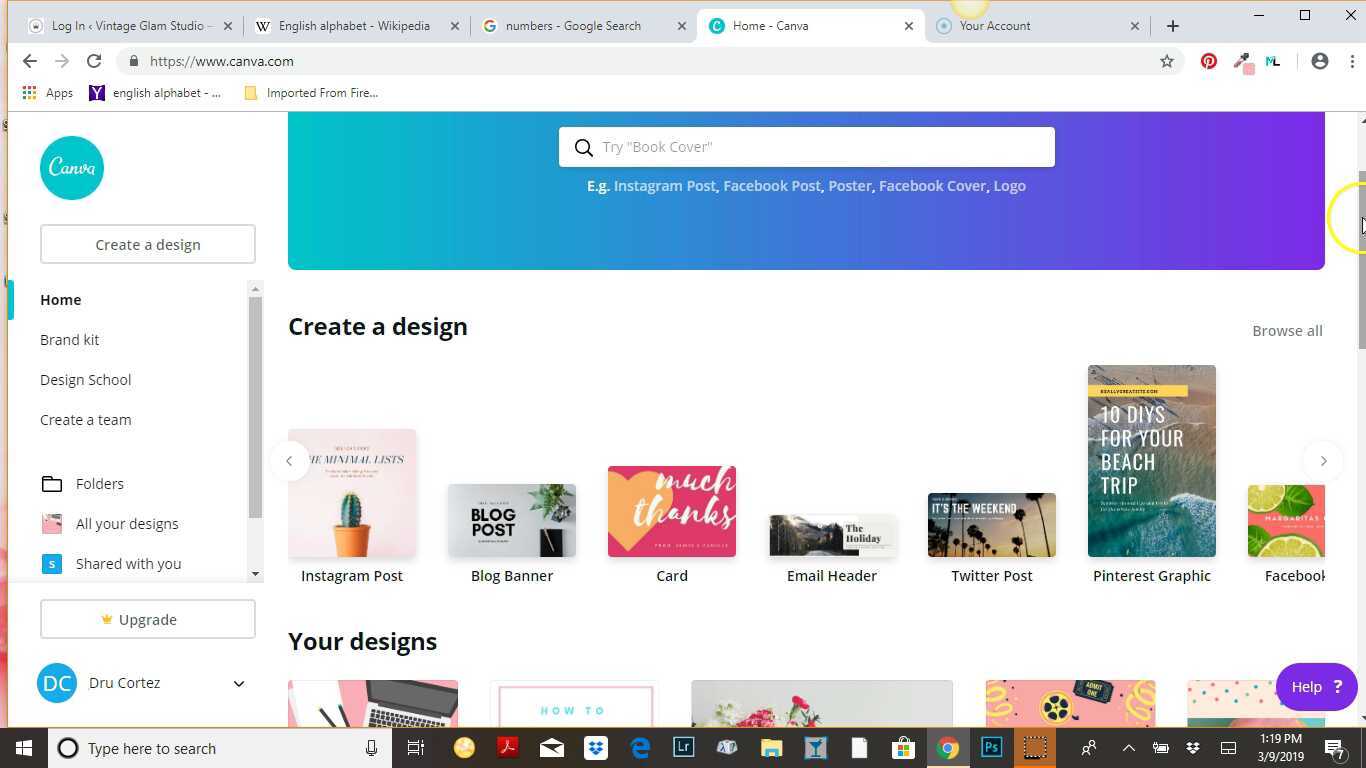Open a new browser tab
The height and width of the screenshot is (768, 1366).
1172,26
